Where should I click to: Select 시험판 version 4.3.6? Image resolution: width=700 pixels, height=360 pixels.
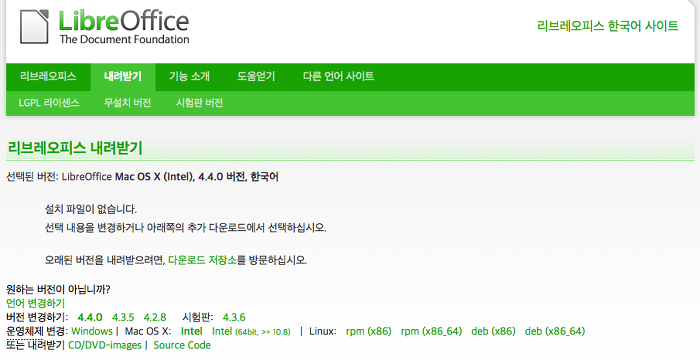234,318
